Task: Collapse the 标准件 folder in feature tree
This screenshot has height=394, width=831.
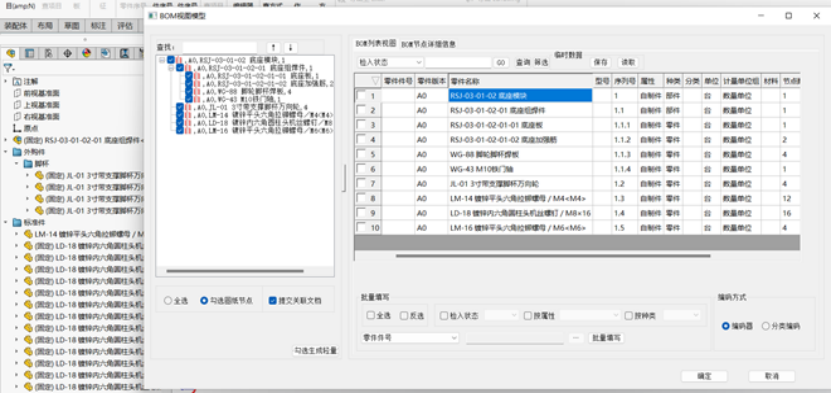Action: coord(5,222)
